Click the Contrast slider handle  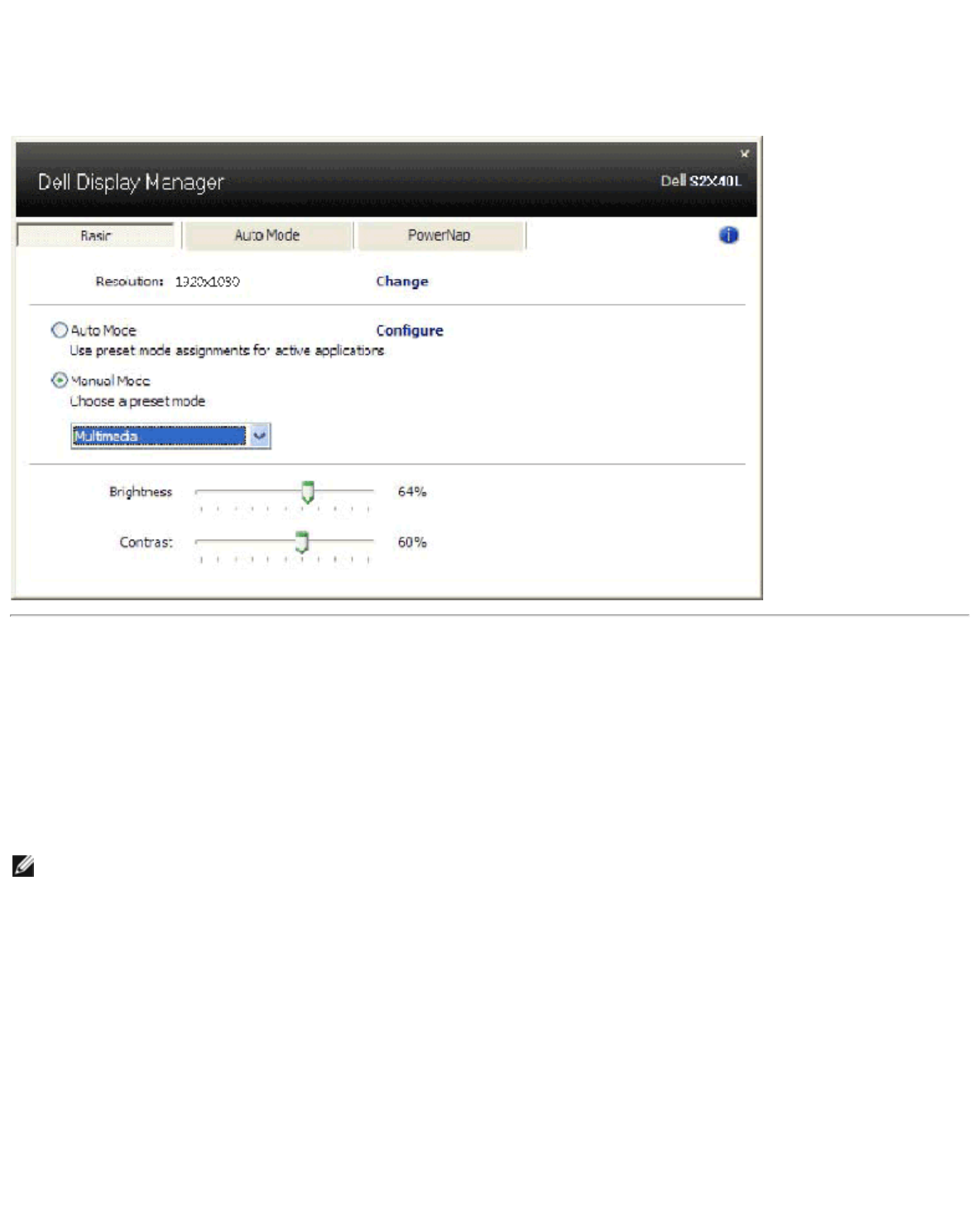pos(302,542)
